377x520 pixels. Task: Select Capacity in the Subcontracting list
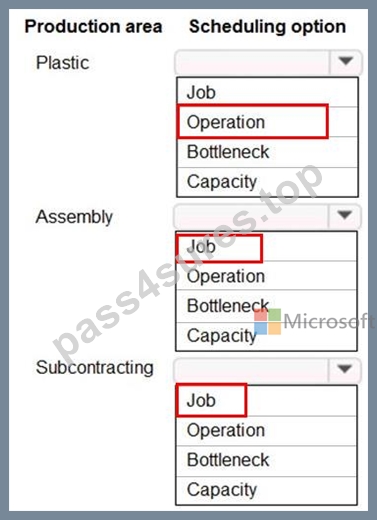click(266, 490)
